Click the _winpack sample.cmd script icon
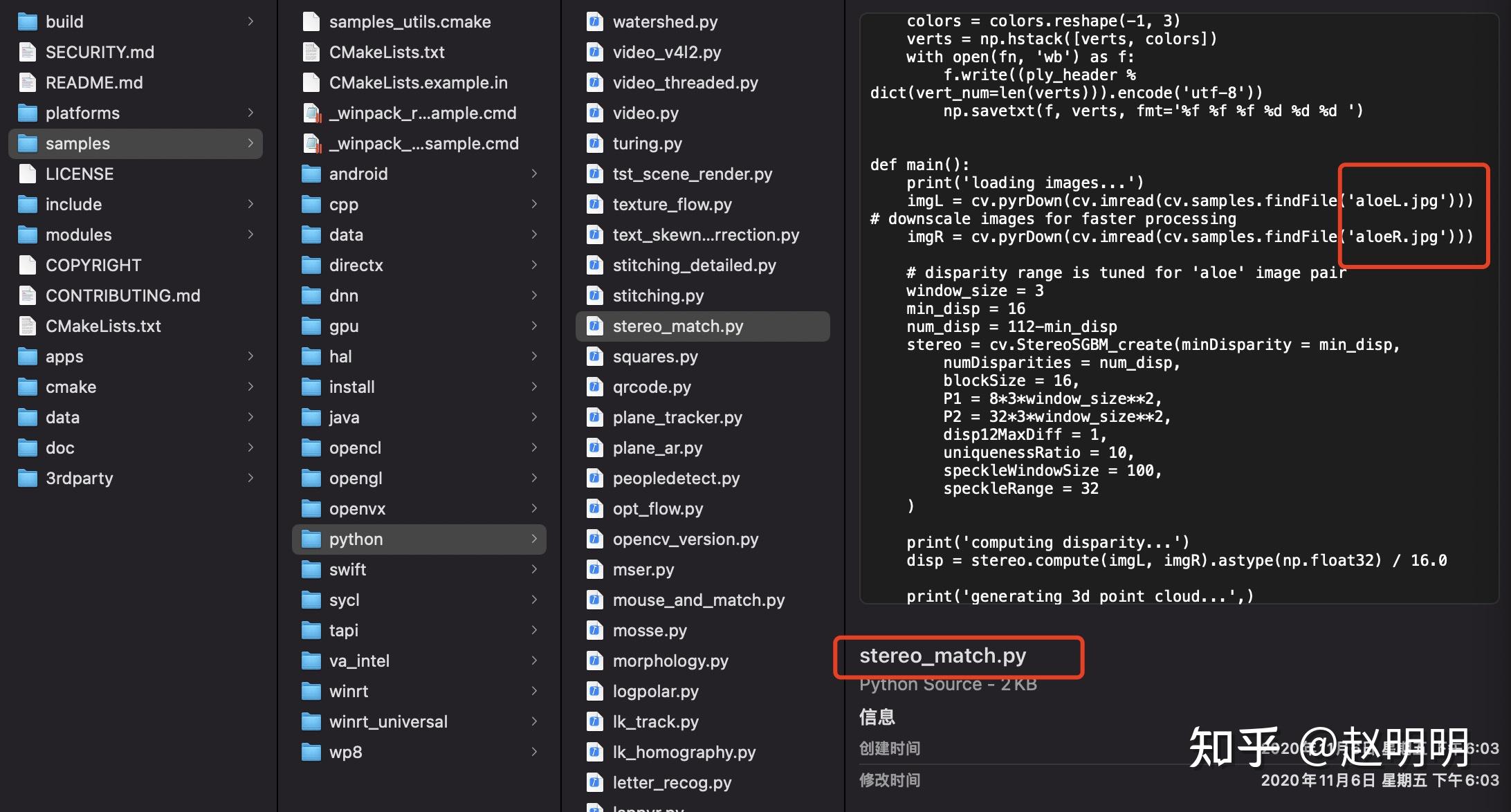1511x812 pixels. coord(311,144)
